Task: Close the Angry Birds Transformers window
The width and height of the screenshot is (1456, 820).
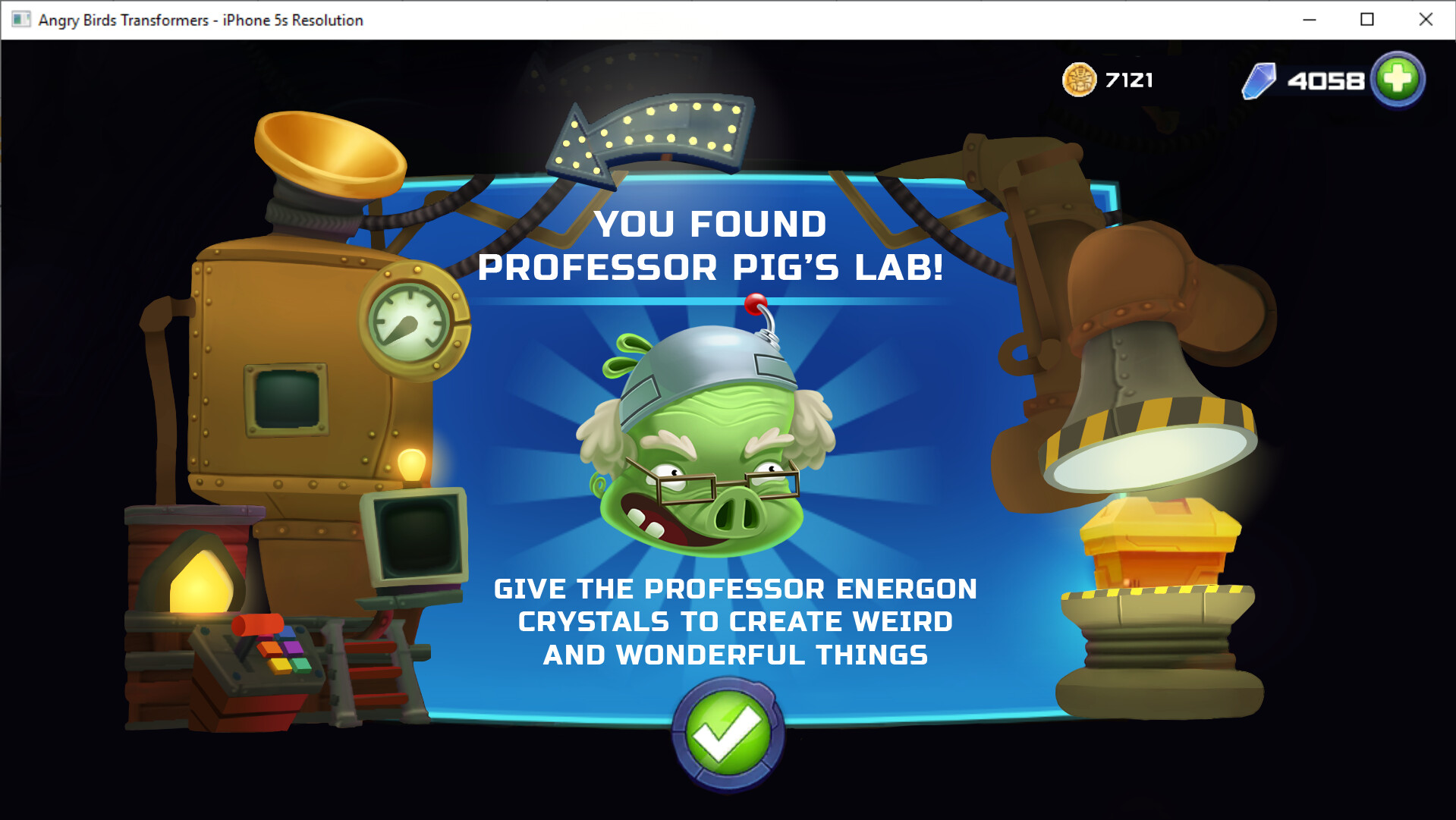Action: (1426, 20)
